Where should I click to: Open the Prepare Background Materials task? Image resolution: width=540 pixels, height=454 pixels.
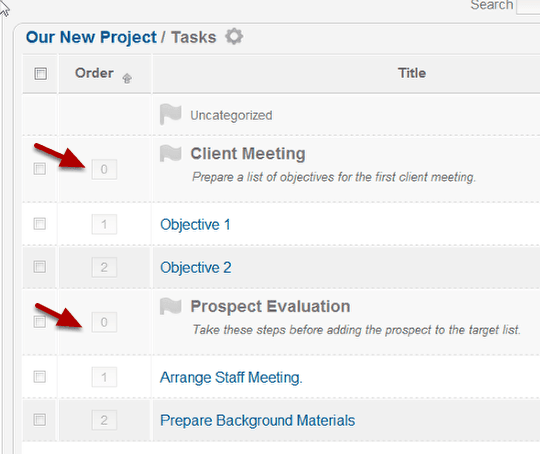point(257,421)
